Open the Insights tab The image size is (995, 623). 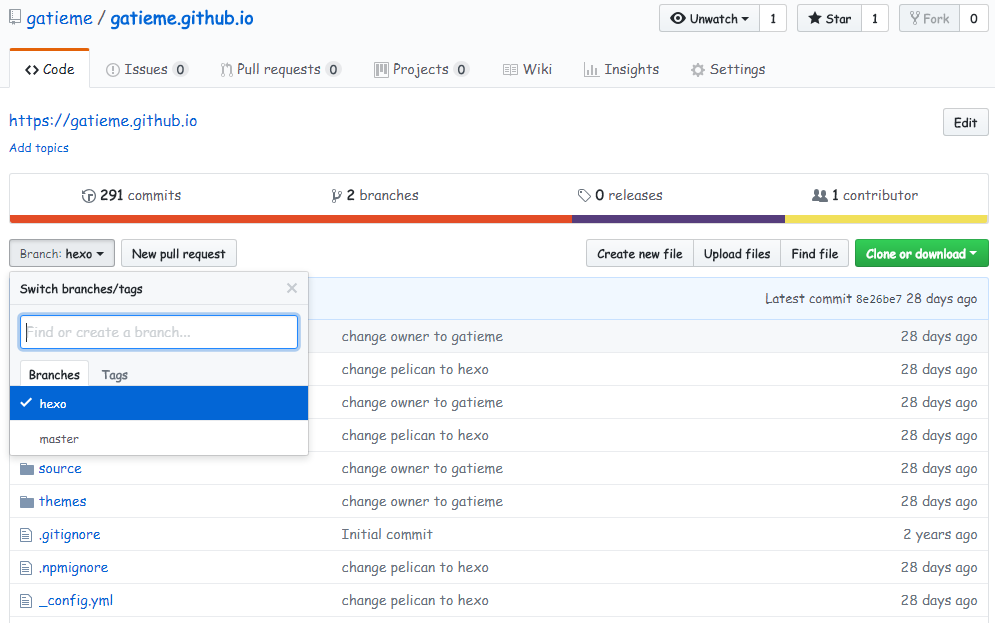point(621,69)
